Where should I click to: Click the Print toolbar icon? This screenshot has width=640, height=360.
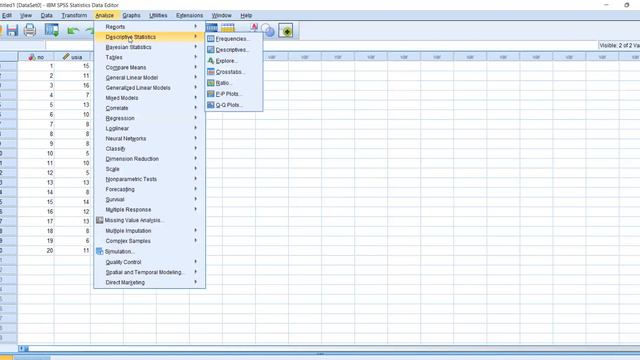pos(30,30)
